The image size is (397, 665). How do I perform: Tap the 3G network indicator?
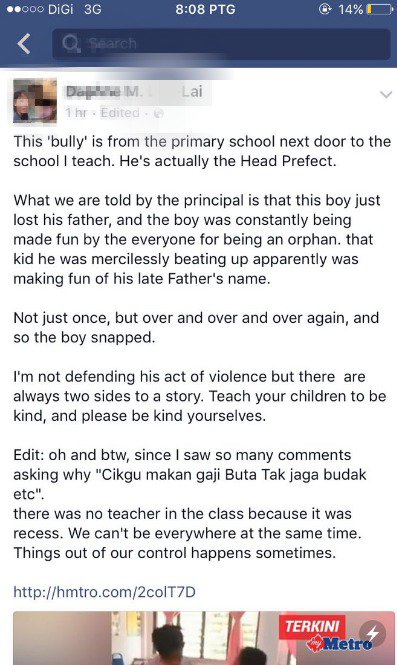(92, 9)
